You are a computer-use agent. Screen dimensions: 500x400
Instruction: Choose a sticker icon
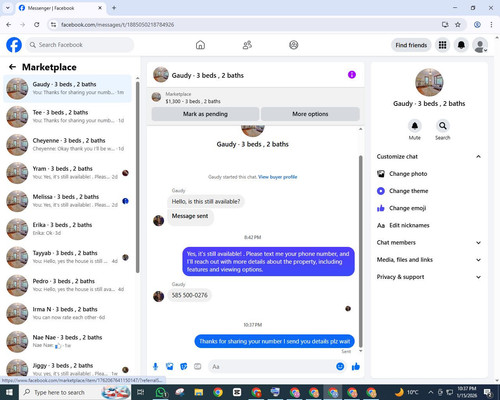point(184,367)
